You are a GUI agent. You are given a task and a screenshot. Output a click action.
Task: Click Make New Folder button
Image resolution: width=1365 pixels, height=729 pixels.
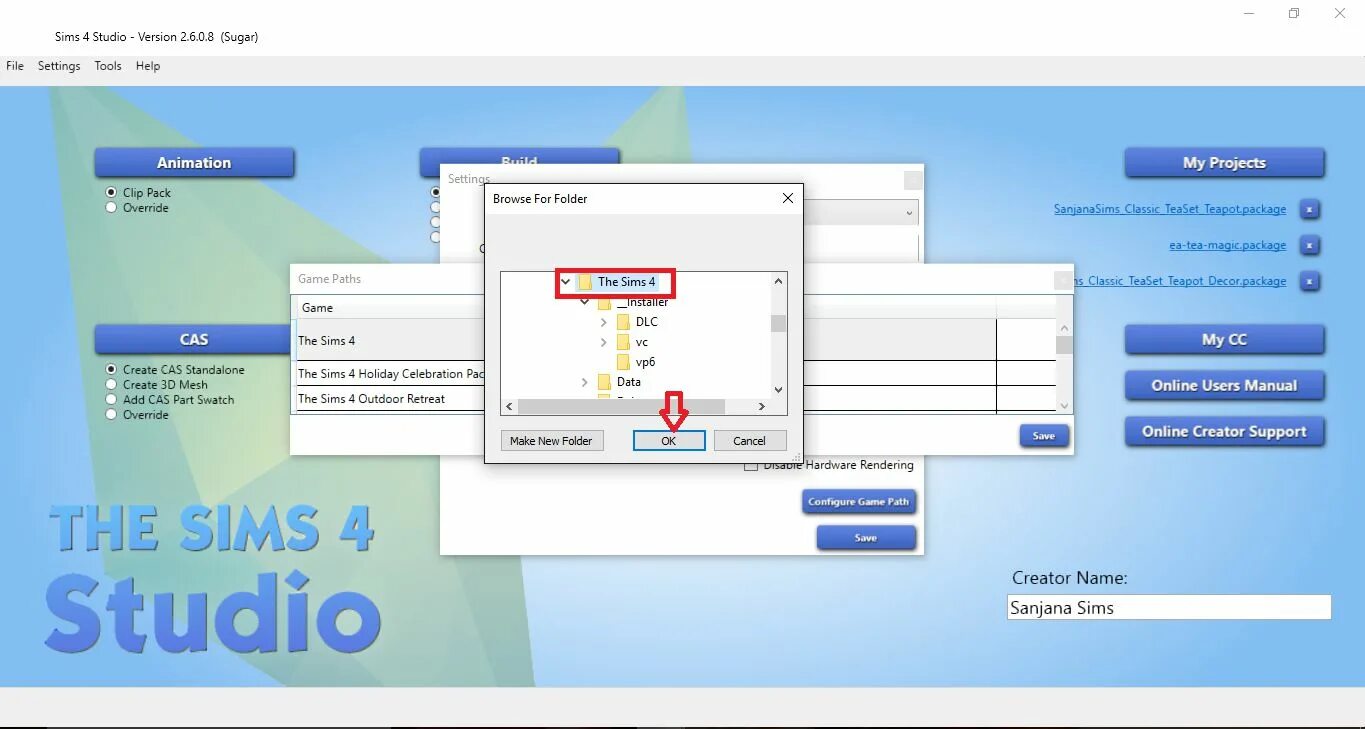click(551, 441)
